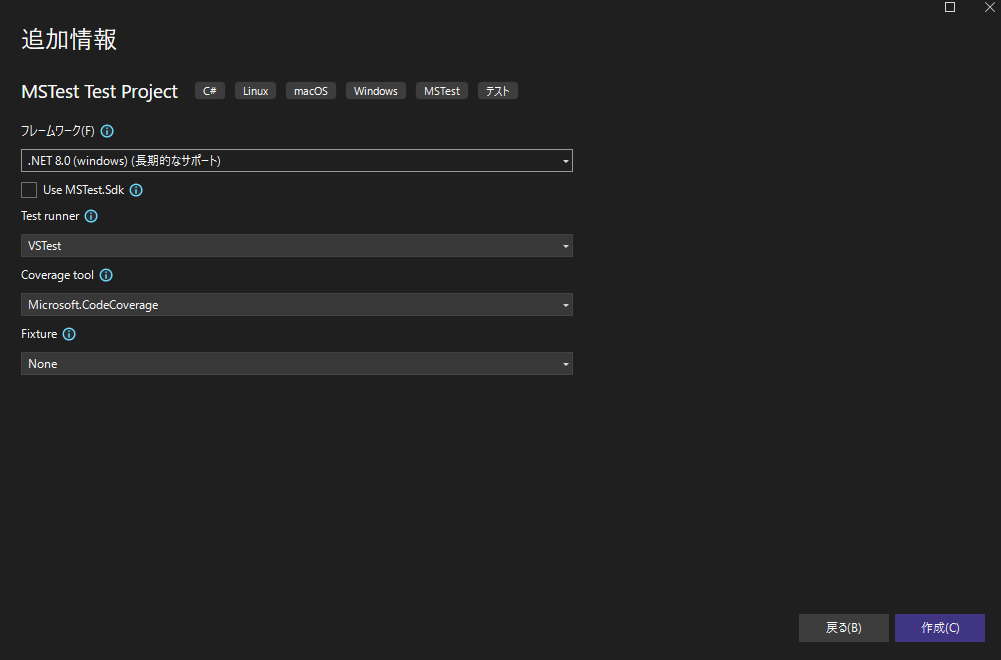Click the Fixture label
This screenshot has height=660, width=1001.
pyautogui.click(x=39, y=334)
